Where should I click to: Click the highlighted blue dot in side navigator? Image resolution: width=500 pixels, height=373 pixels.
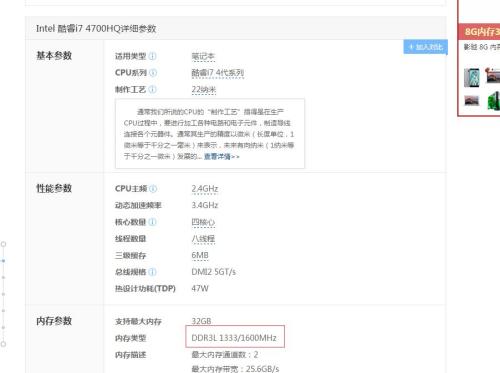tap(3, 261)
